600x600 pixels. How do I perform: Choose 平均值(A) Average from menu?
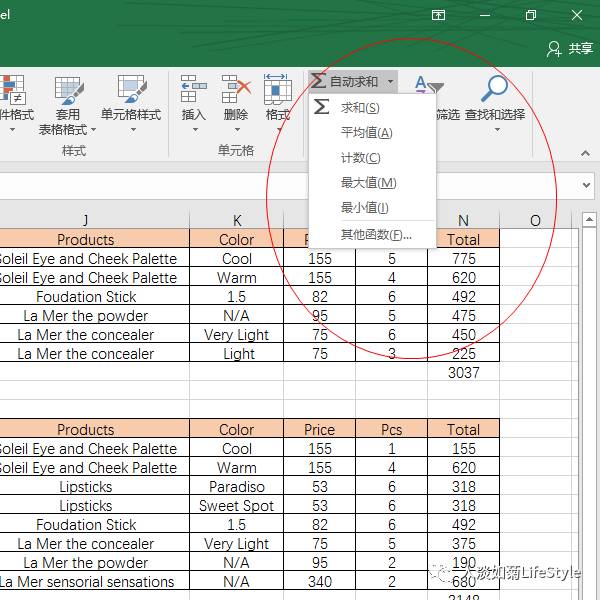(x=372, y=132)
